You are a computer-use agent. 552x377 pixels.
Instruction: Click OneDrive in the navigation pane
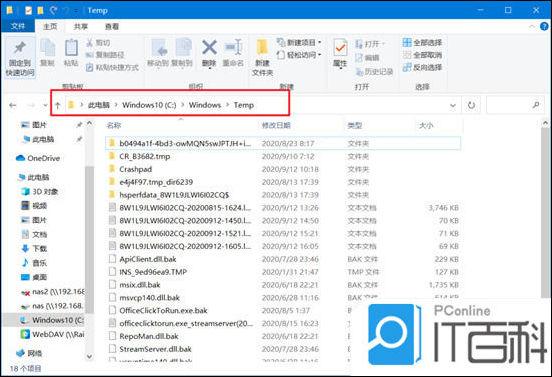pyautogui.click(x=38, y=158)
